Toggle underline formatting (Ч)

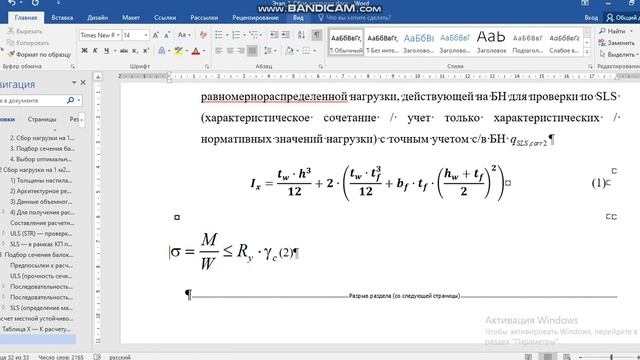tap(106, 51)
